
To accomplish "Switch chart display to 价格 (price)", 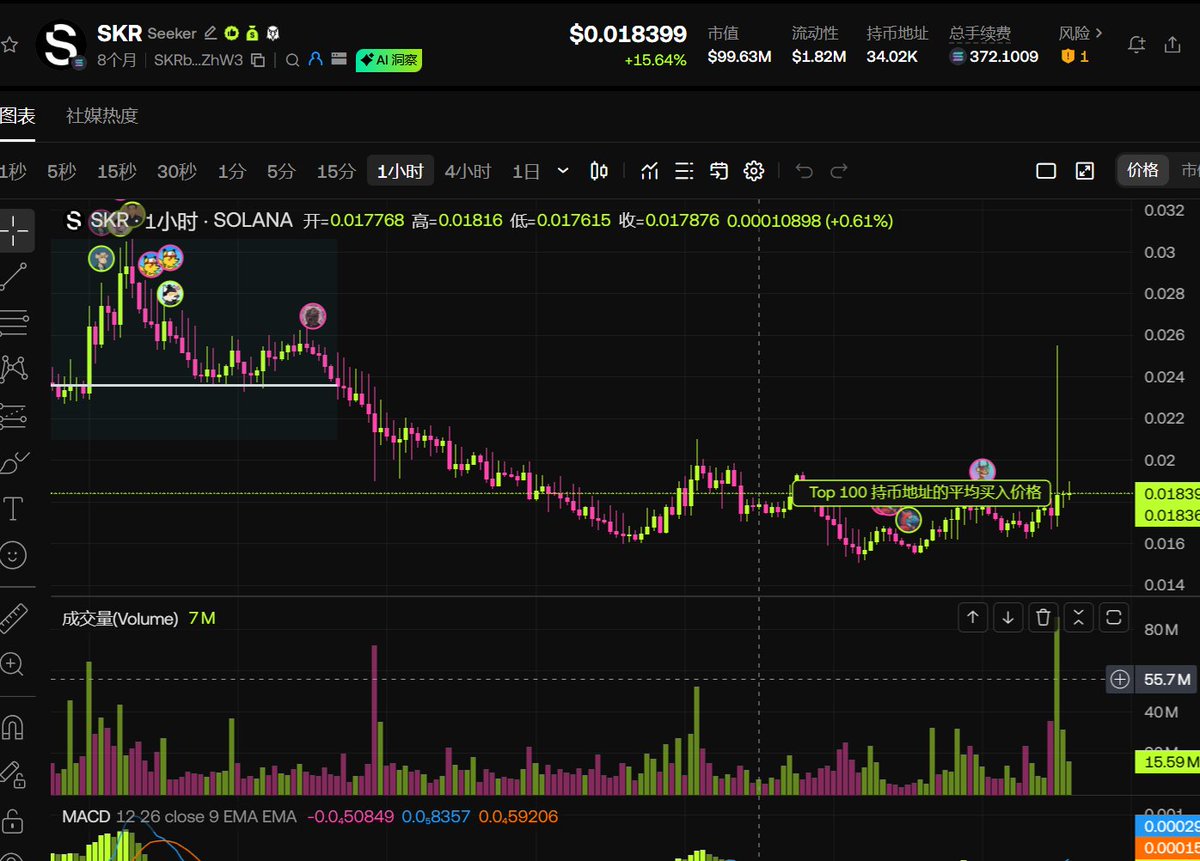I will click(1142, 170).
